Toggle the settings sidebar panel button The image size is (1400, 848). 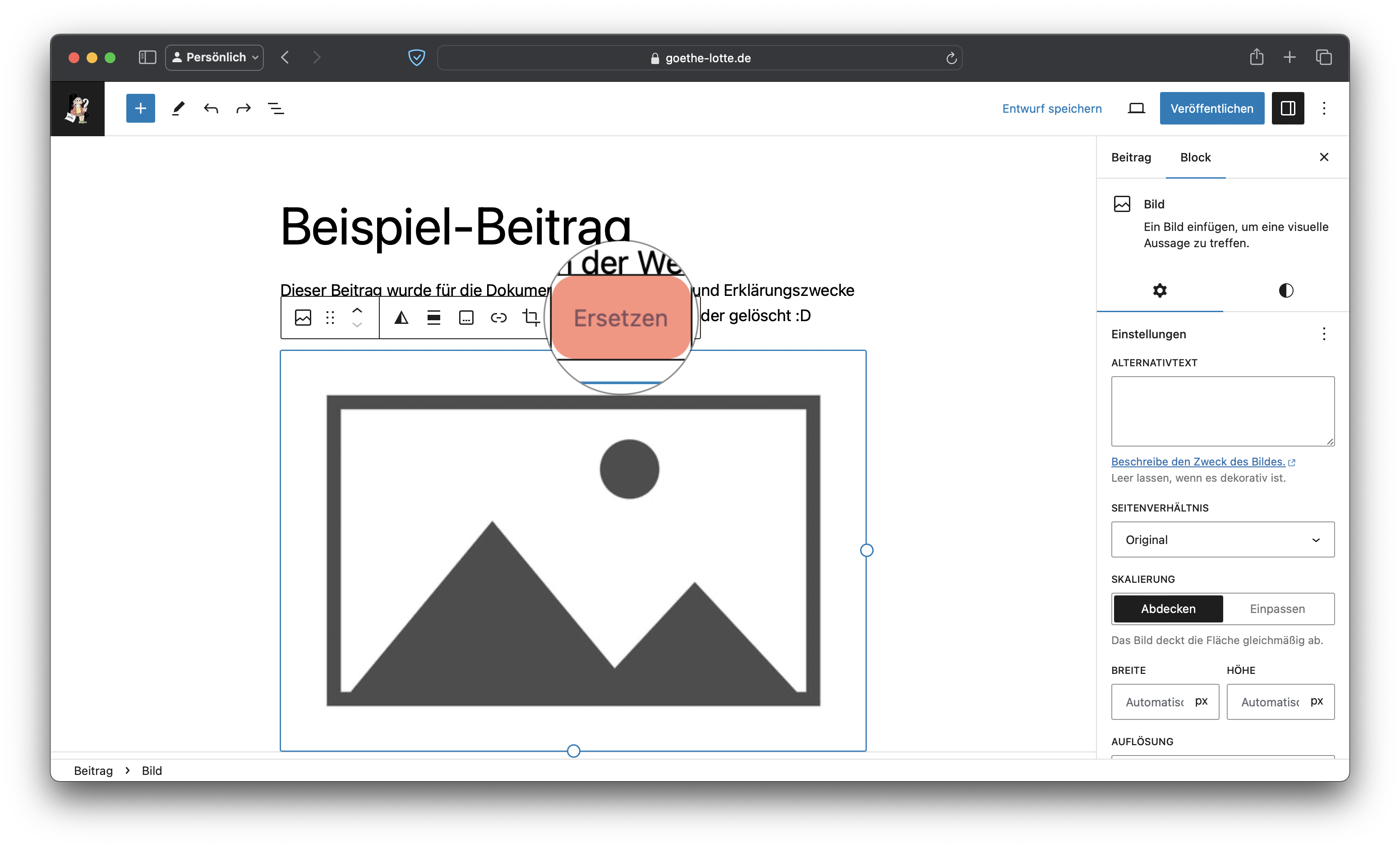(x=1288, y=108)
